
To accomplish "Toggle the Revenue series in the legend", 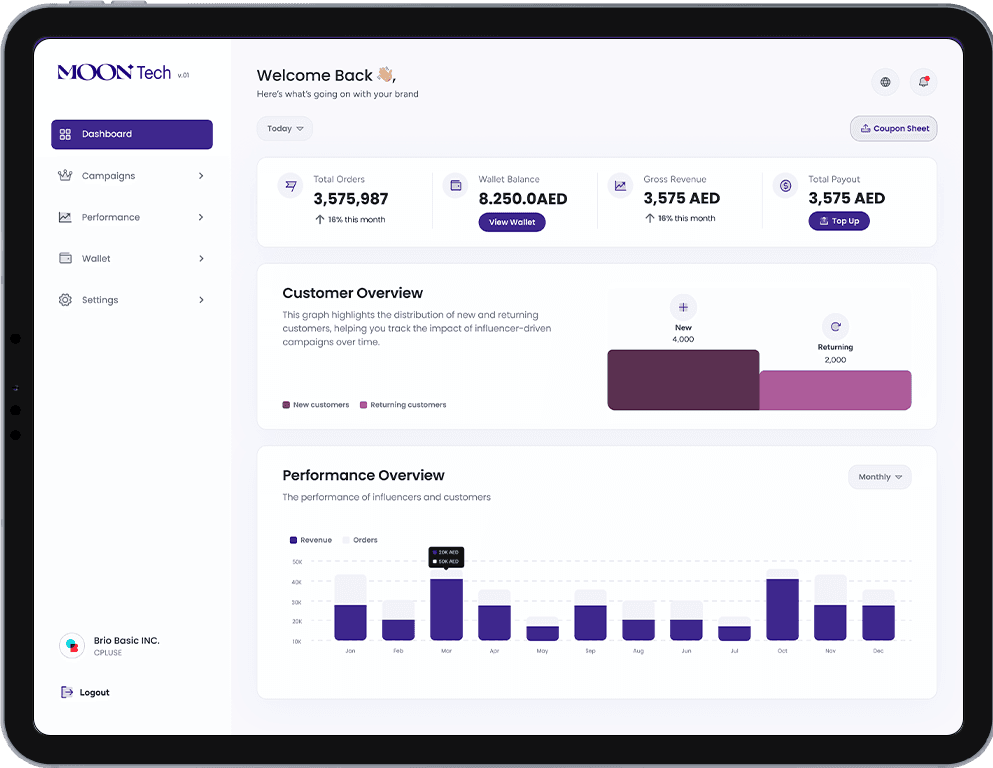I will [310, 539].
